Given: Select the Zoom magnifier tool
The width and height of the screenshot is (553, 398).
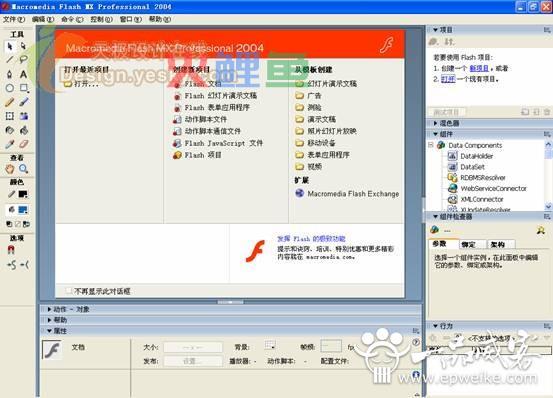Looking at the screenshot, I should pyautogui.click(x=24, y=169).
